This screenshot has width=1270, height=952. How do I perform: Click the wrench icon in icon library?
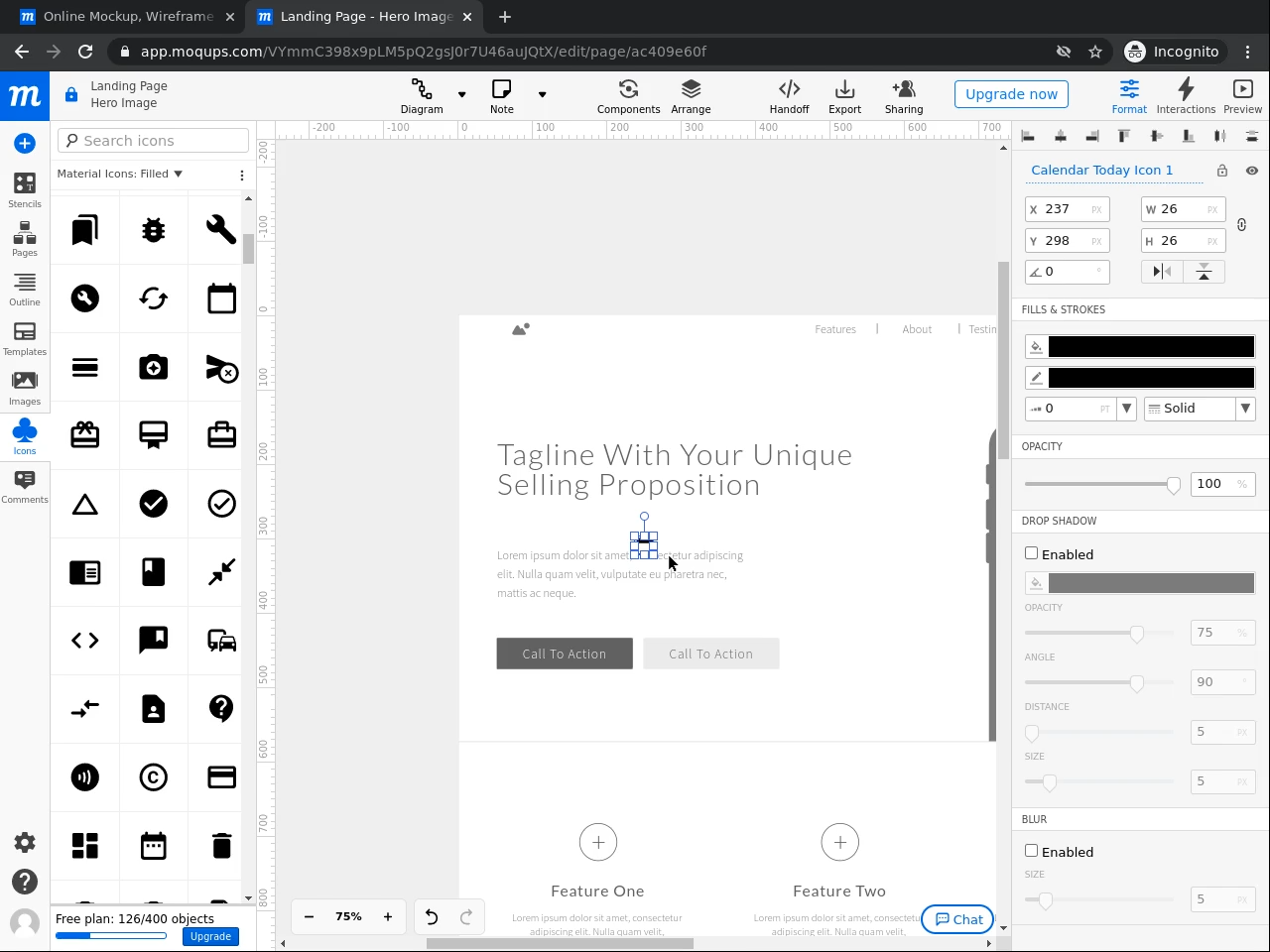[x=221, y=230]
